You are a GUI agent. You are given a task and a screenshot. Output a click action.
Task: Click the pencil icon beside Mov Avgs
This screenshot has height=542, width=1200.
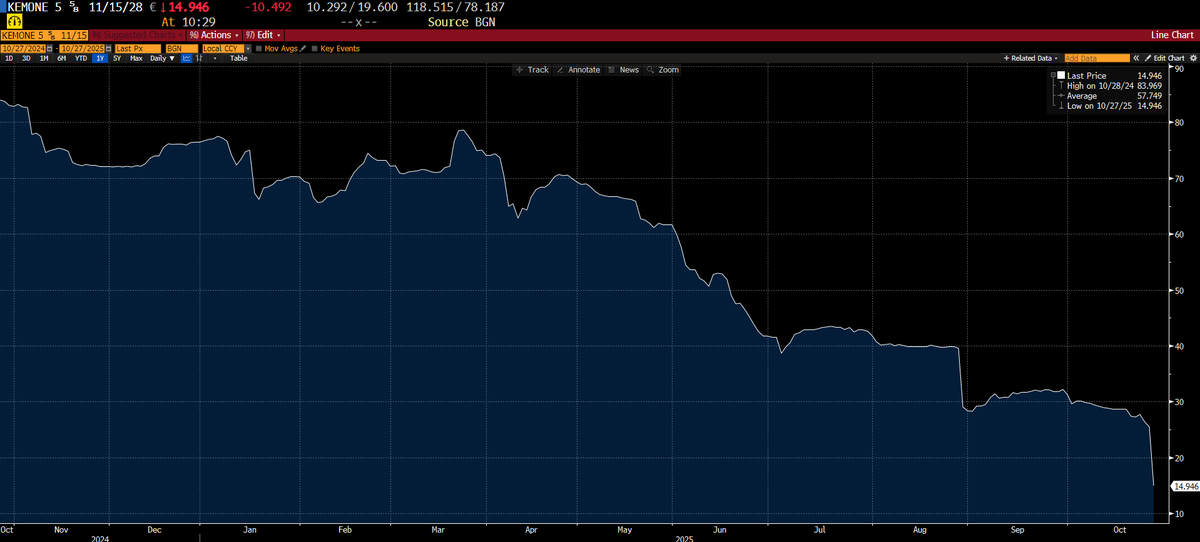point(302,48)
